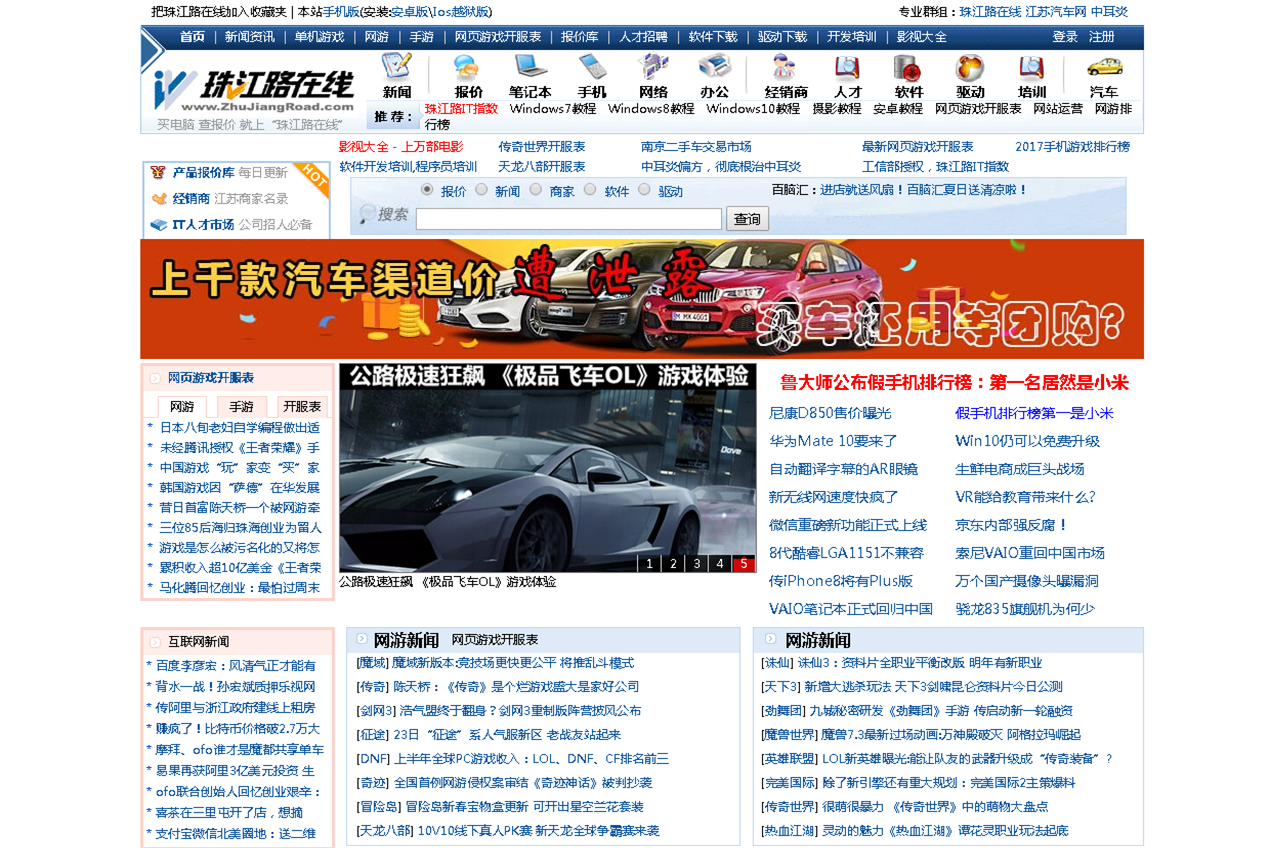Open the 安卓版 install link
The width and height of the screenshot is (1270, 848).
point(410,12)
